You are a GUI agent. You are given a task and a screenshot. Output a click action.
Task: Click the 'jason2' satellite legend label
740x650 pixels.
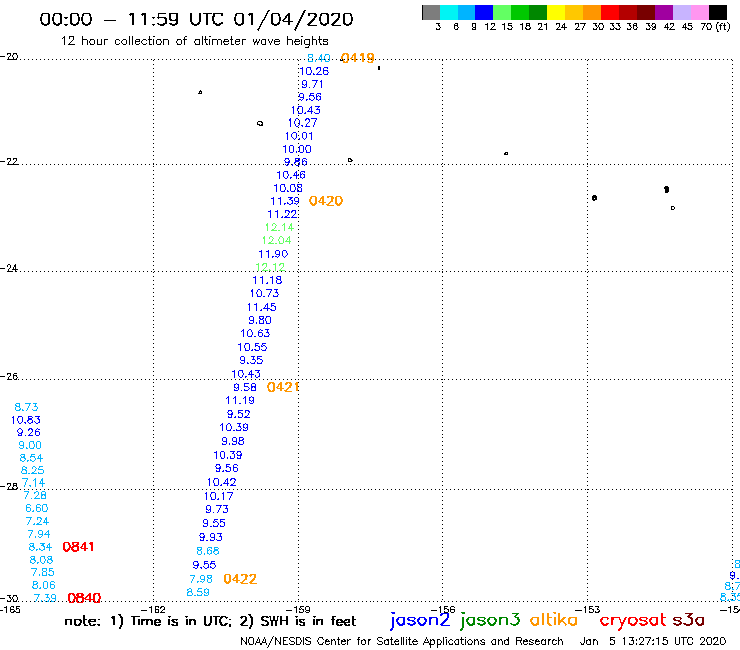(420, 621)
